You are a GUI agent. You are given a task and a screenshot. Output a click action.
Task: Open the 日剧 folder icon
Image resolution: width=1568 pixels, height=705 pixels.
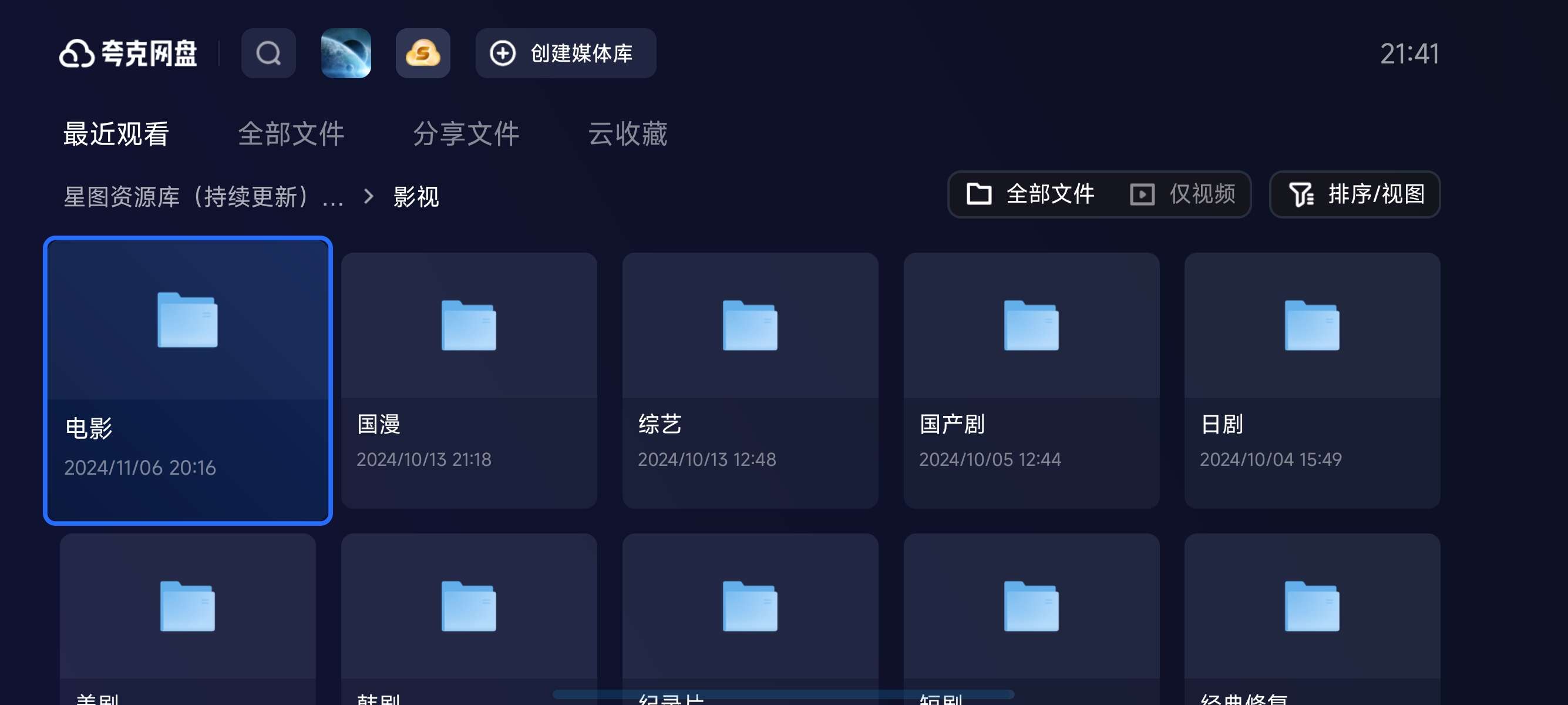click(1312, 325)
